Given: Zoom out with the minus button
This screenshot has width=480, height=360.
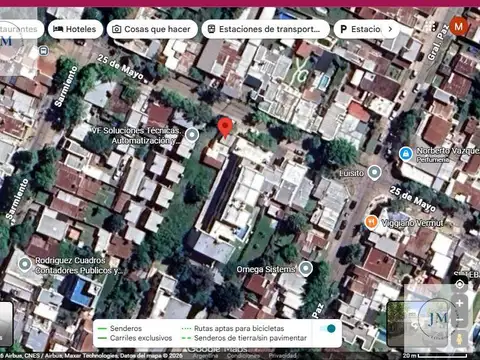Looking at the screenshot, I should 460,320.
